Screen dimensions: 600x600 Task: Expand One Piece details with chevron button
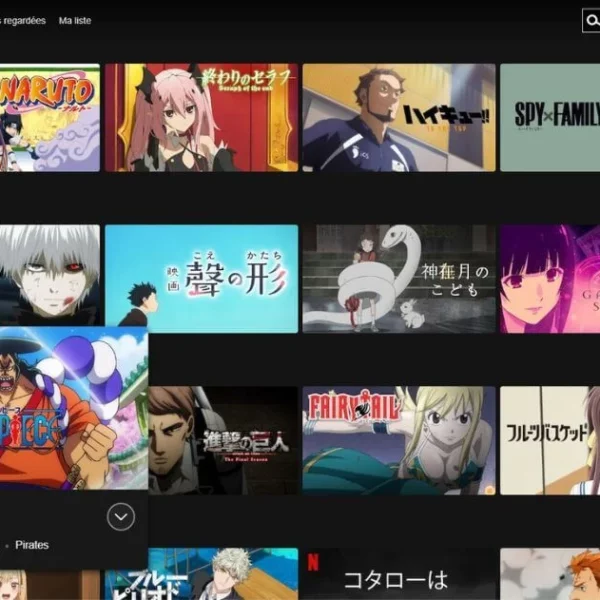tap(121, 517)
